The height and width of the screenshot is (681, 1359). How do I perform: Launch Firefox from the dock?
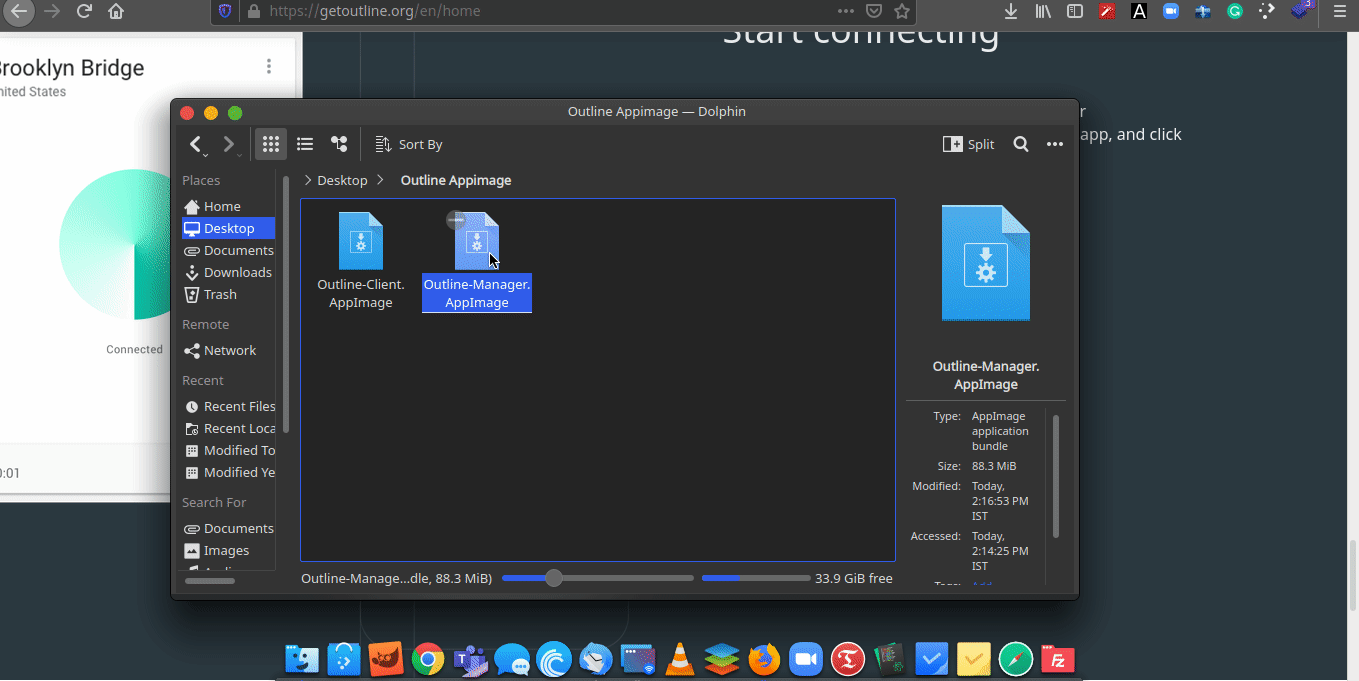pyautogui.click(x=764, y=659)
